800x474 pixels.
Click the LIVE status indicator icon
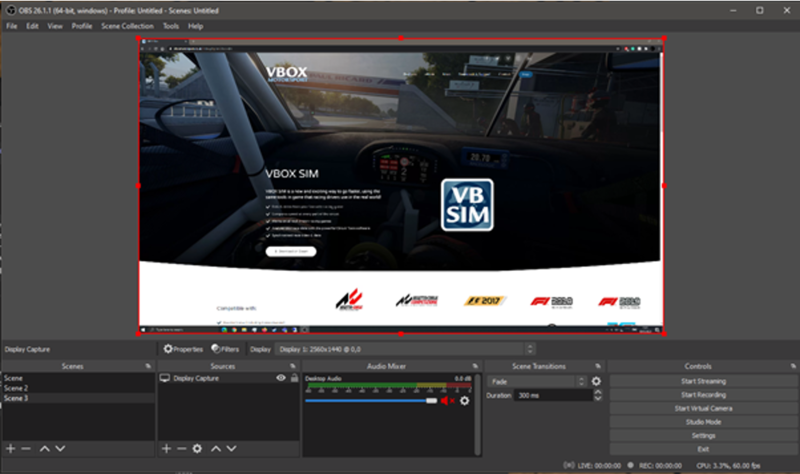568,465
